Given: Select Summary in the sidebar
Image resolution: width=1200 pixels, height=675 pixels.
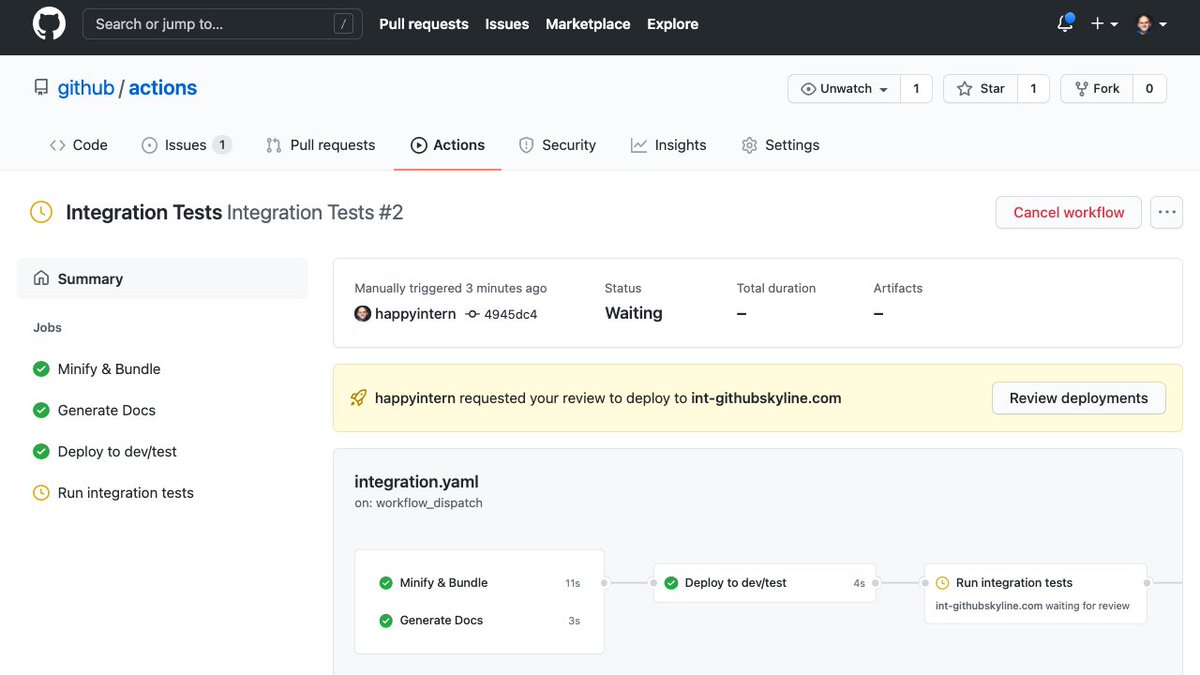Looking at the screenshot, I should click(162, 278).
